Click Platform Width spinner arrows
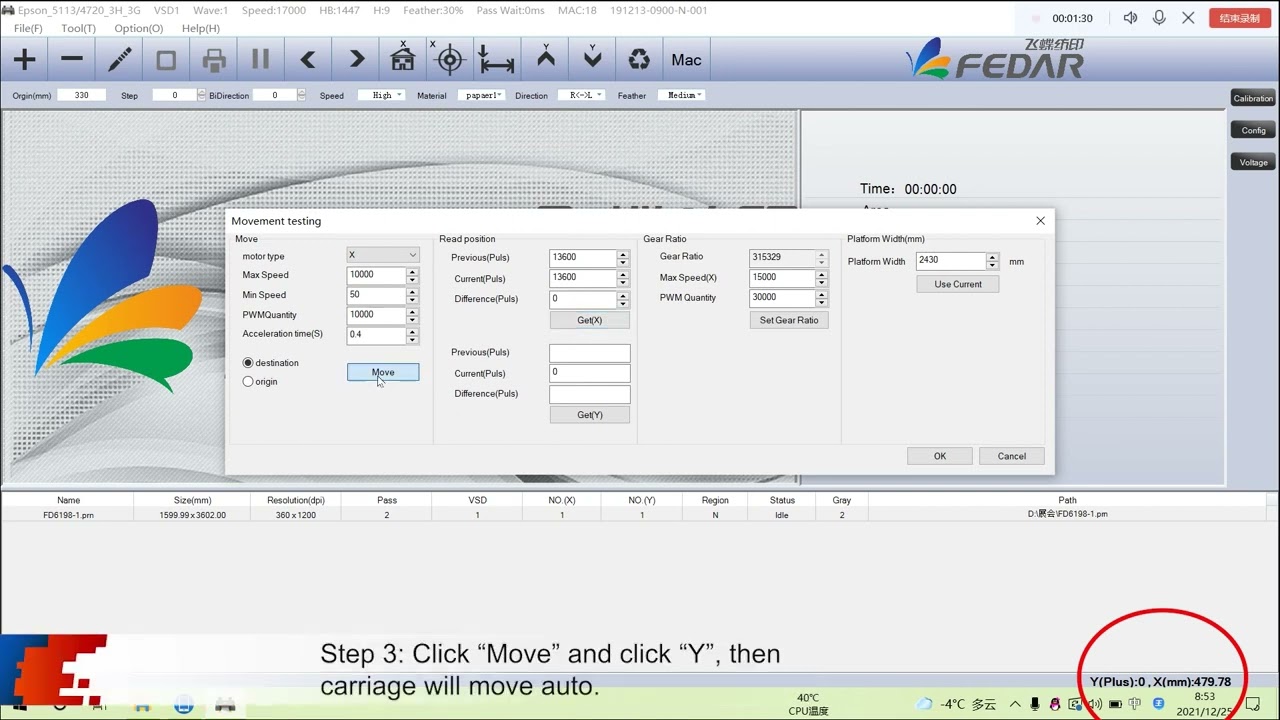This screenshot has height=720, width=1280. coord(992,261)
